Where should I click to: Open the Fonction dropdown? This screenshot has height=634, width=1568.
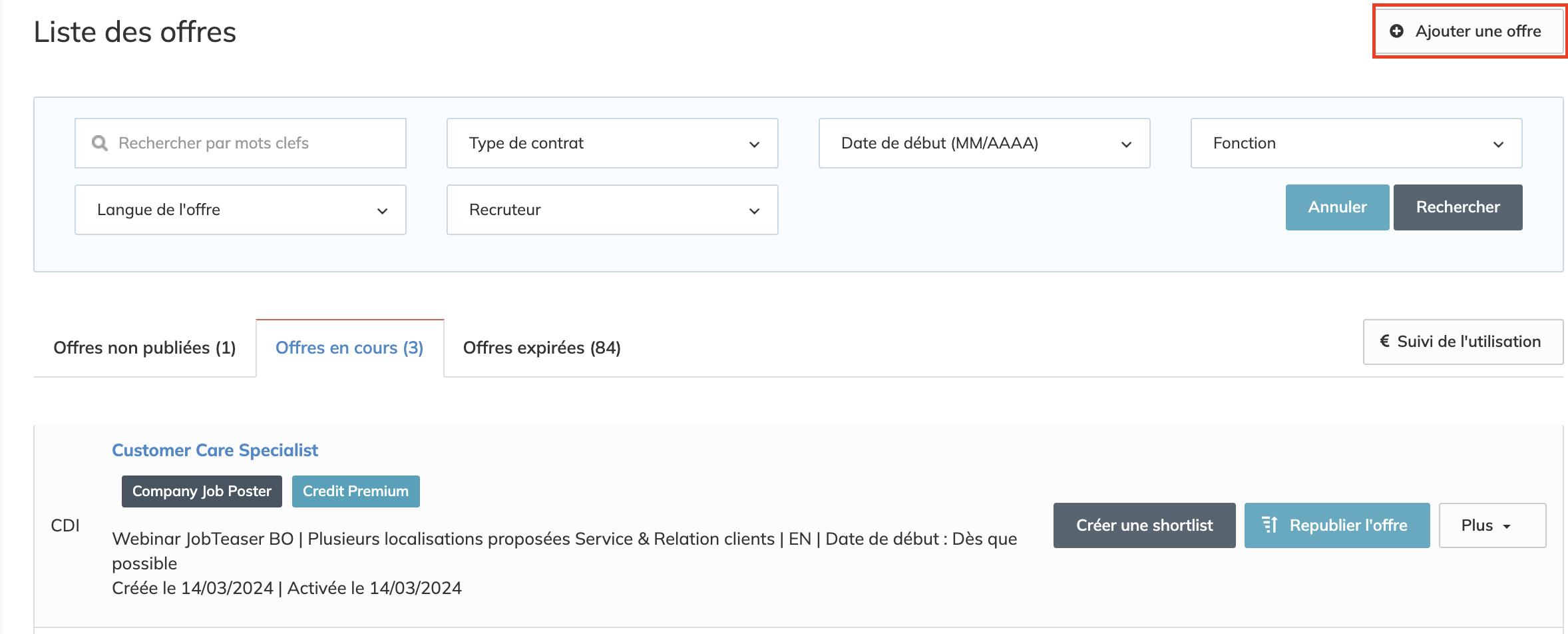[1356, 143]
